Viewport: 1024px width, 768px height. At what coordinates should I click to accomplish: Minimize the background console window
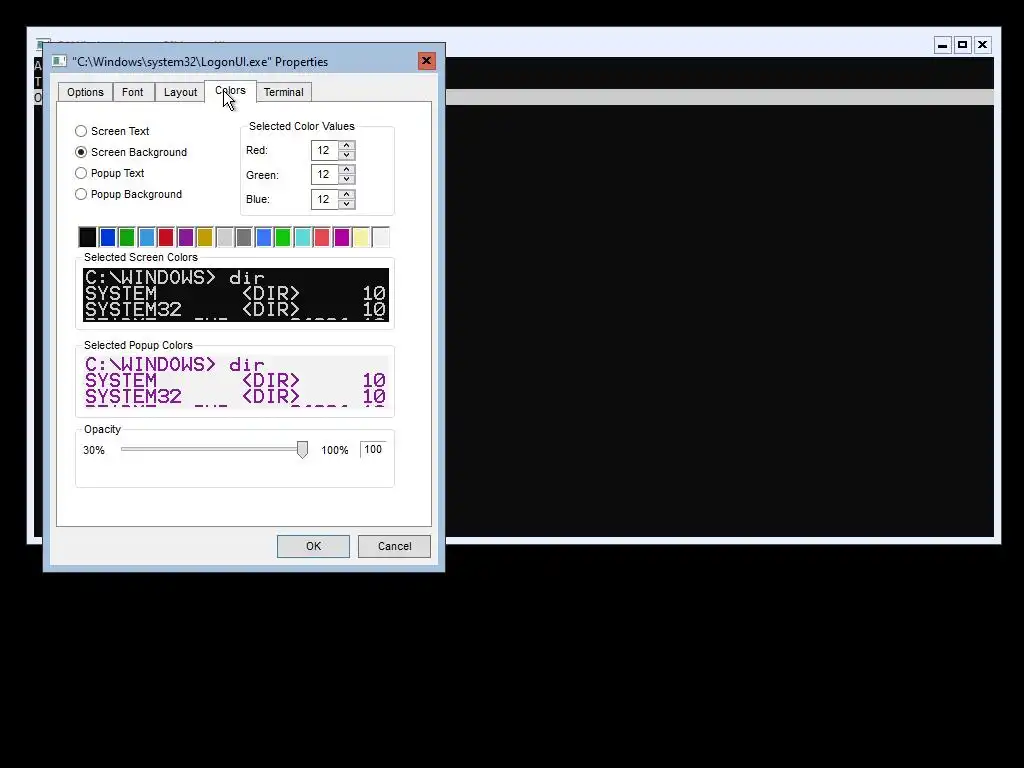942,45
